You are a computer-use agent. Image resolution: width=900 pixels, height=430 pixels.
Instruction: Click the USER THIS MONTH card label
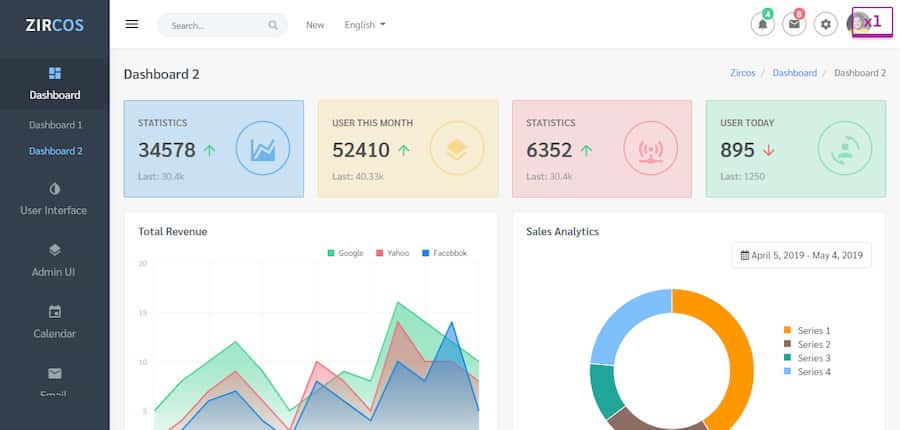(x=373, y=123)
